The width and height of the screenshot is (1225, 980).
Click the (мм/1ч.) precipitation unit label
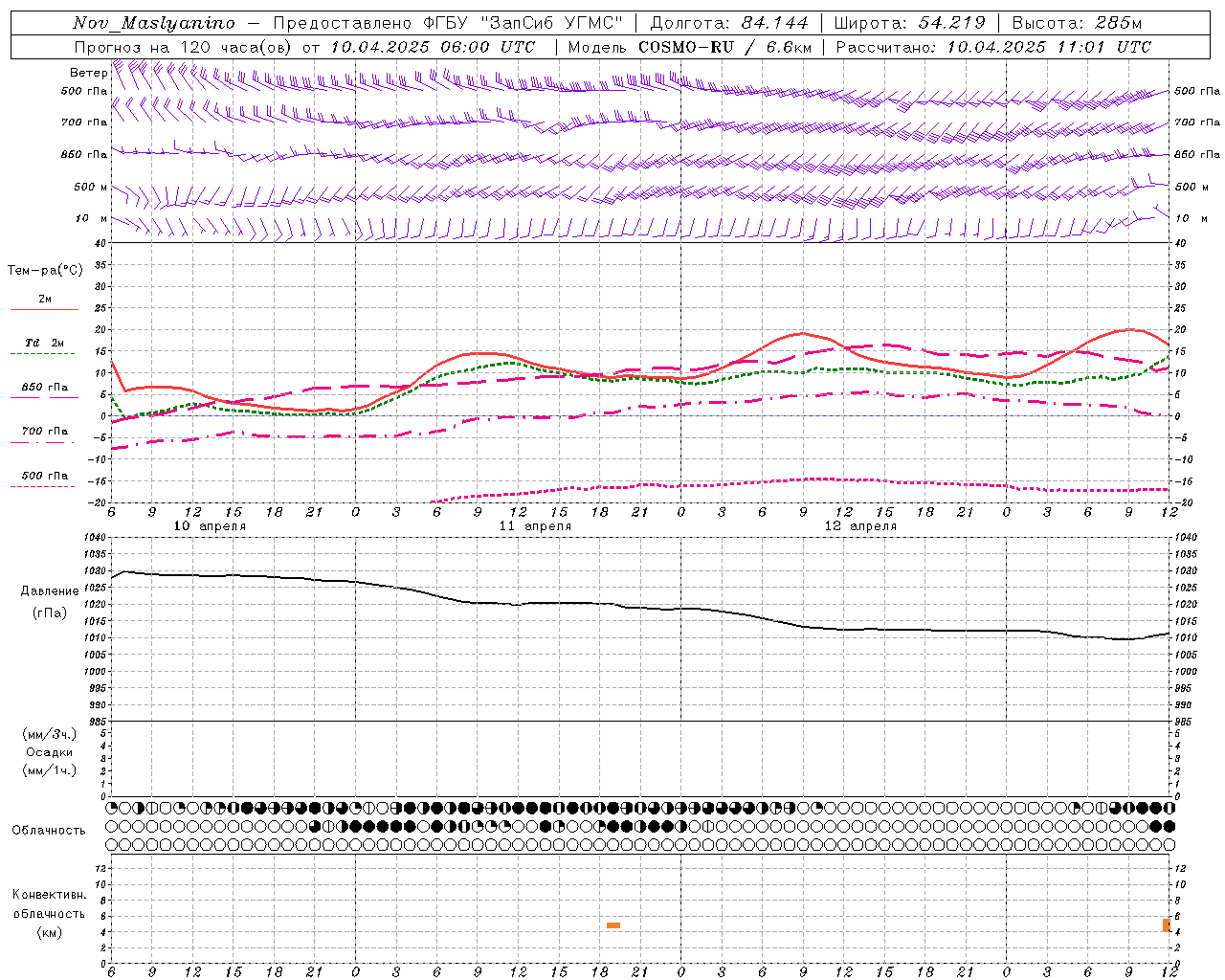50,770
